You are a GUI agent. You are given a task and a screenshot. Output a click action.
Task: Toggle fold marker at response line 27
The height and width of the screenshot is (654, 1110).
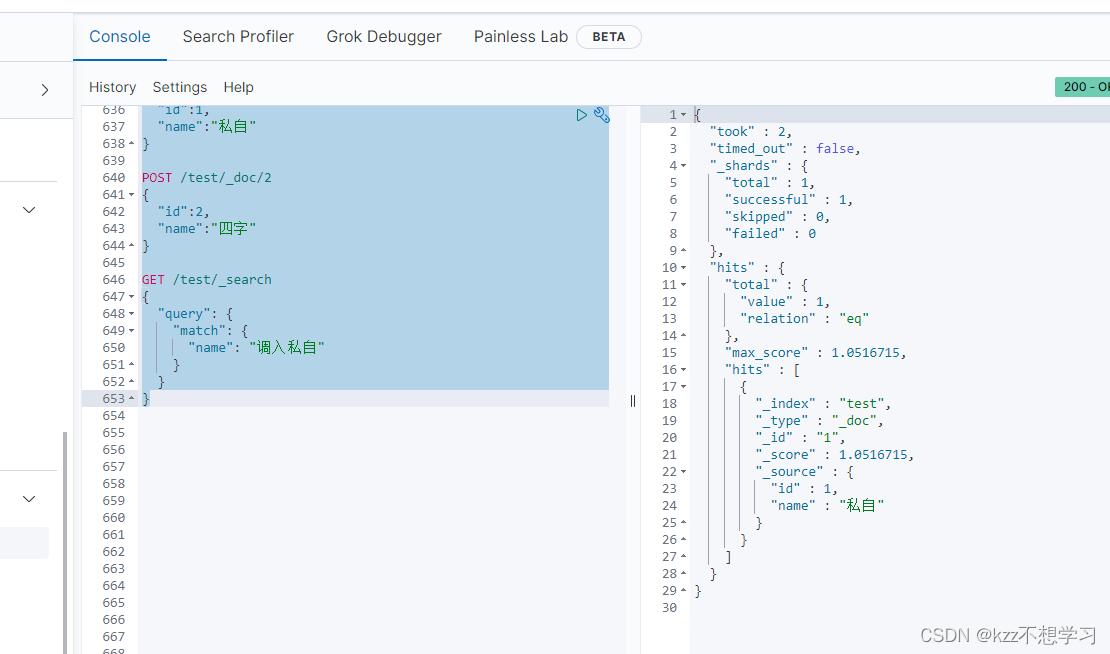pos(683,556)
